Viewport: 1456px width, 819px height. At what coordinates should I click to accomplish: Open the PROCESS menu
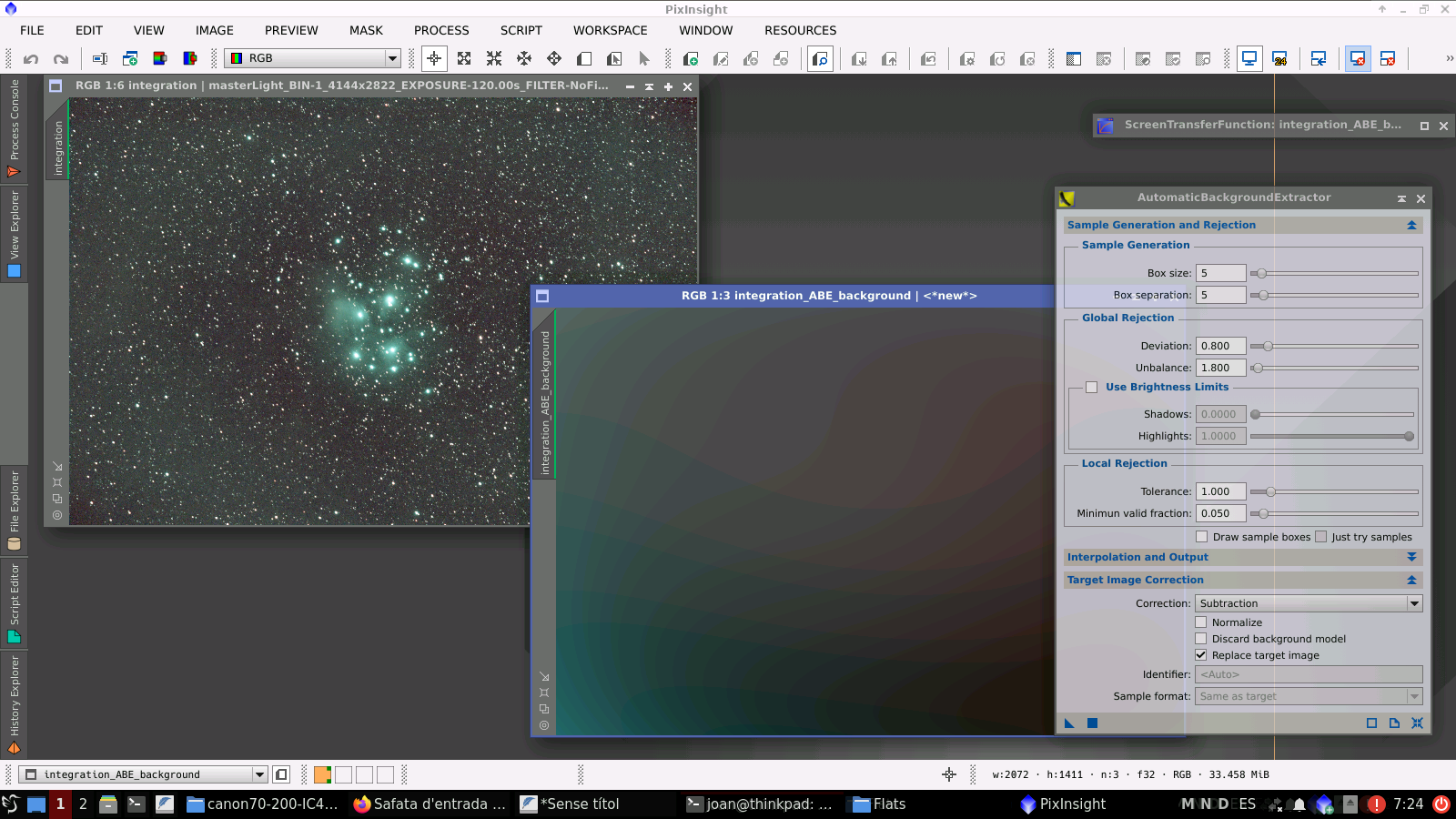pyautogui.click(x=441, y=30)
